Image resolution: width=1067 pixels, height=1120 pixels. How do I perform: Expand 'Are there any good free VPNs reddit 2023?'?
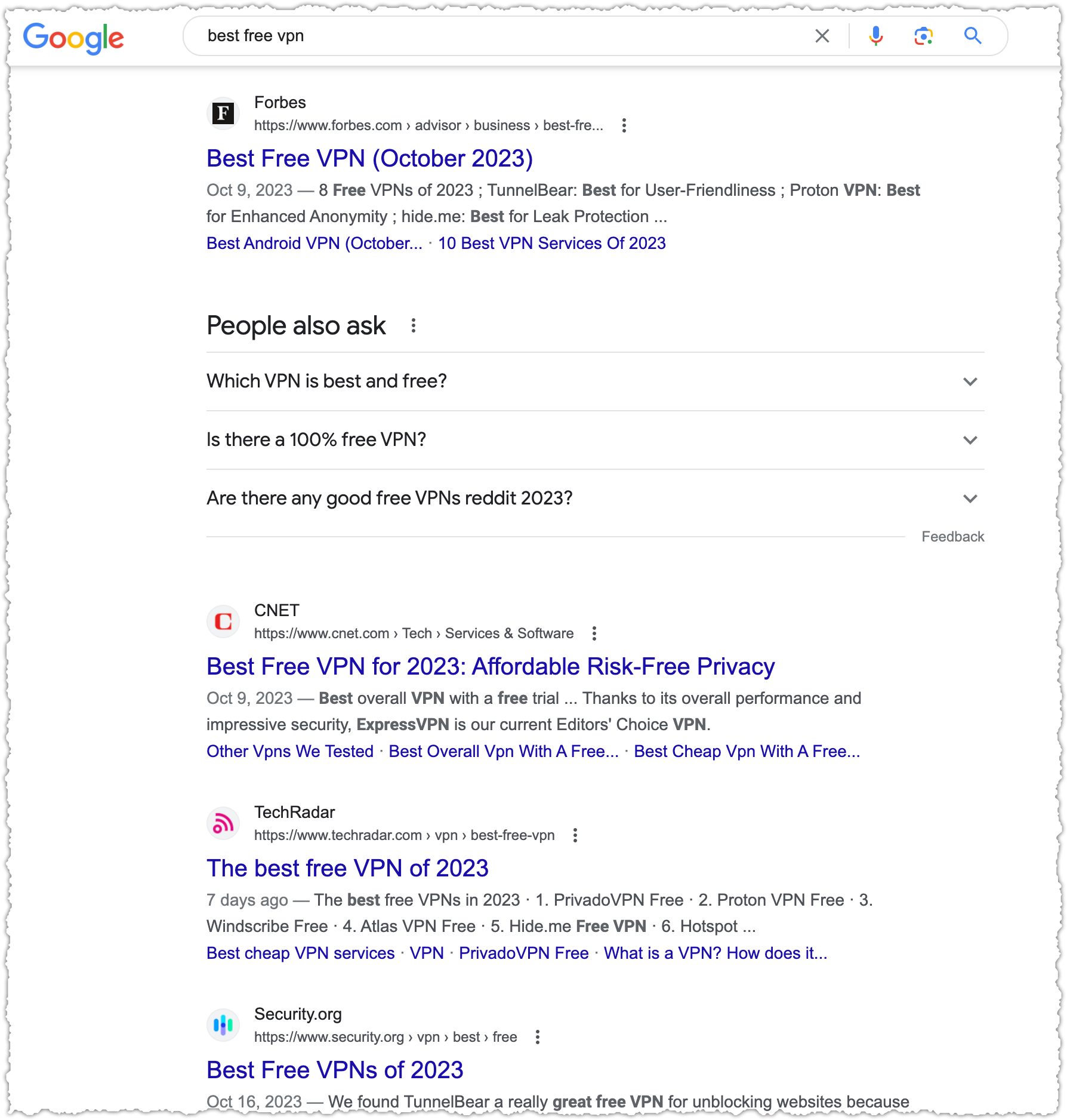(595, 498)
